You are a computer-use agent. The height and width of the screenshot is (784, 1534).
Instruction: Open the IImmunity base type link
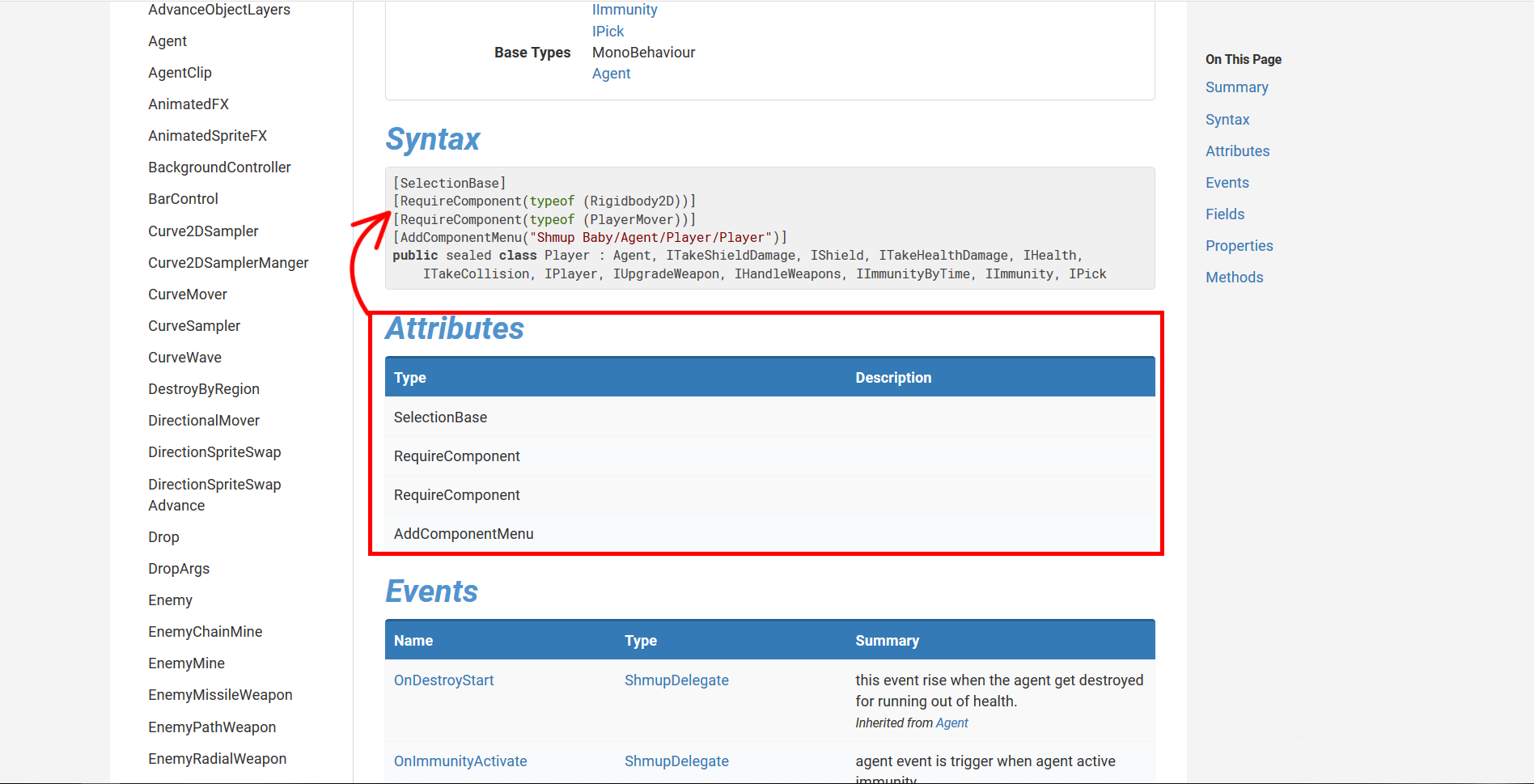pyautogui.click(x=625, y=9)
